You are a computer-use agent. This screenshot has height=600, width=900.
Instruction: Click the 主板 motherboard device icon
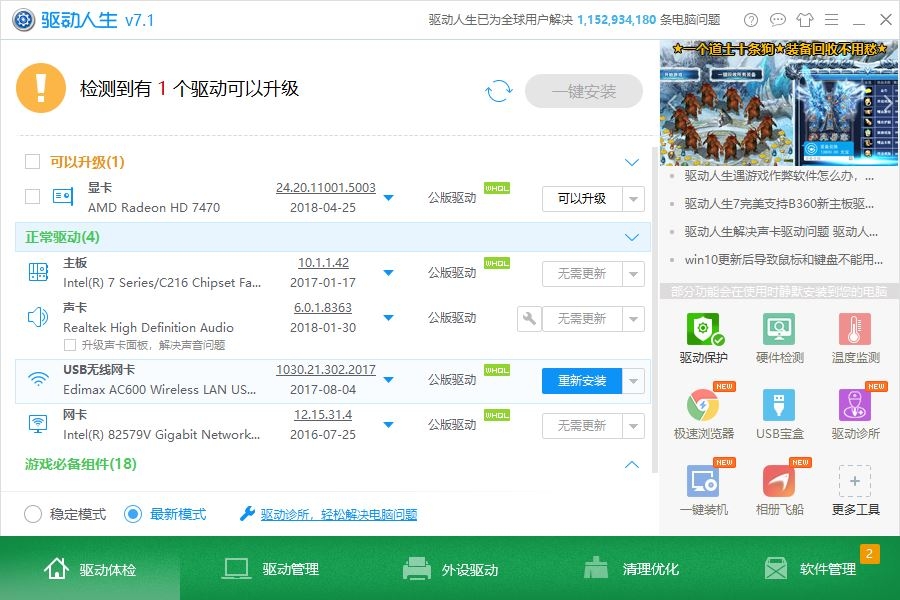tap(38, 272)
